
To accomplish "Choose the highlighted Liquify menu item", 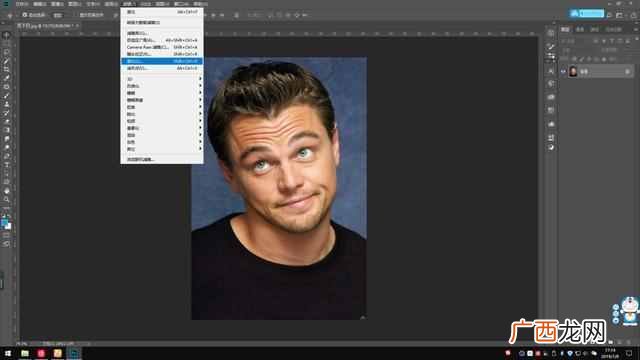I will coord(162,61).
